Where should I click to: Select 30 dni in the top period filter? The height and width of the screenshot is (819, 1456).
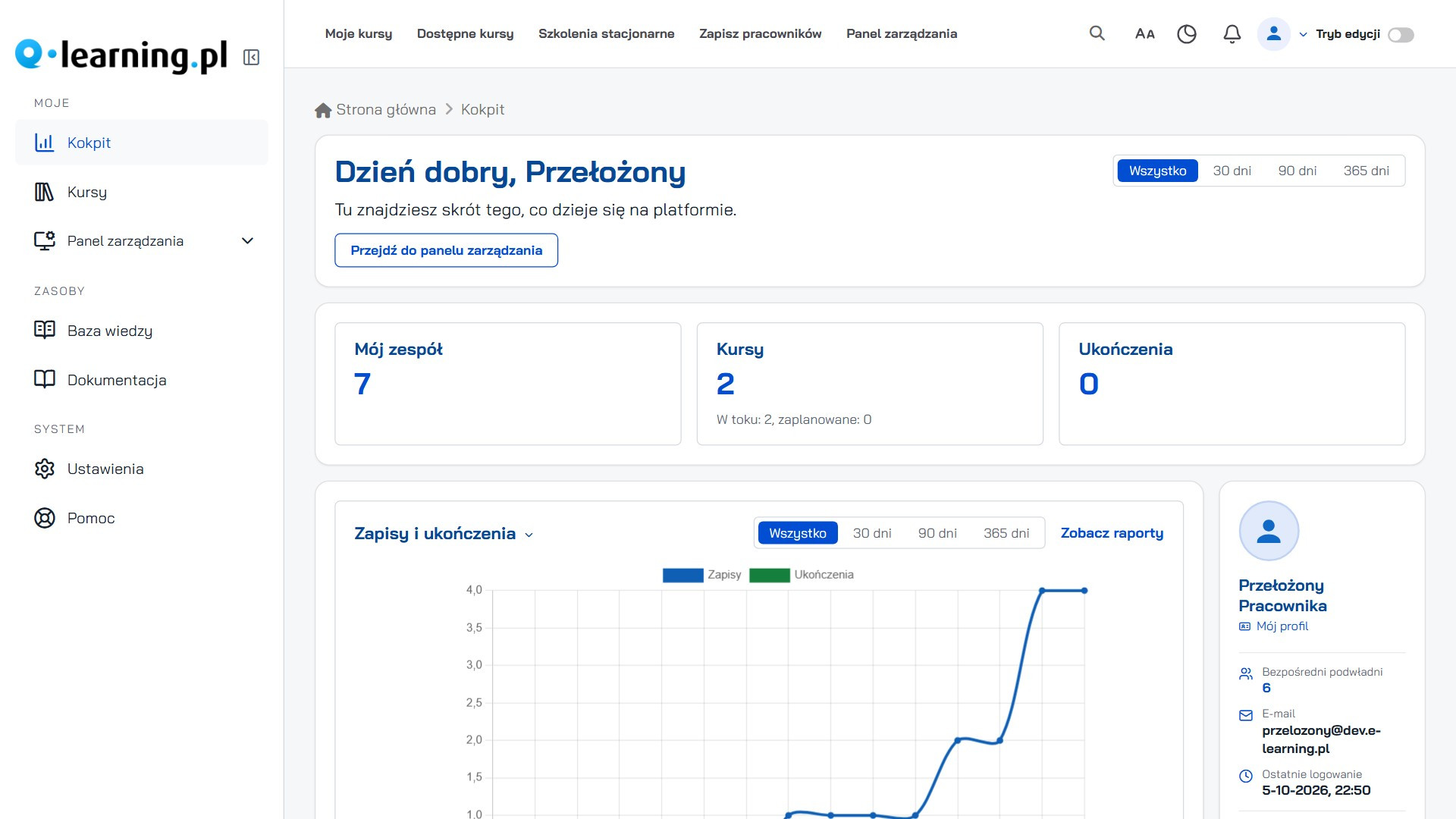click(1232, 171)
